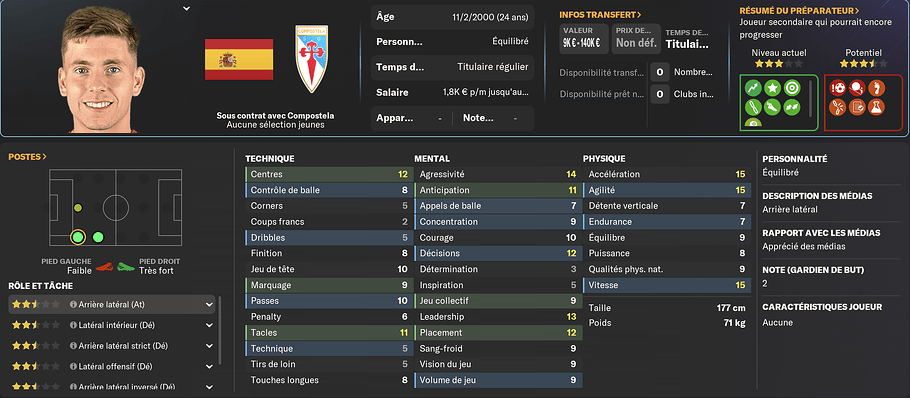The height and width of the screenshot is (398, 910).
Task: Open the Résumé du préparateur link
Action: 799,10
